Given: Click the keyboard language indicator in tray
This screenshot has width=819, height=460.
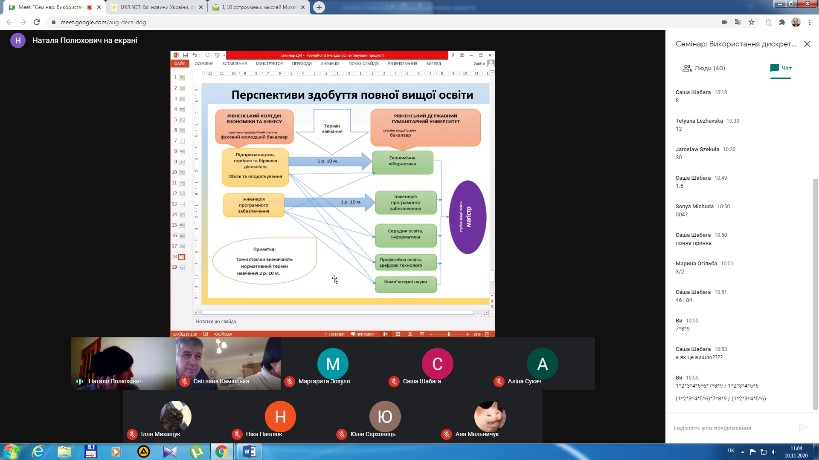Looking at the screenshot, I should (731, 451).
